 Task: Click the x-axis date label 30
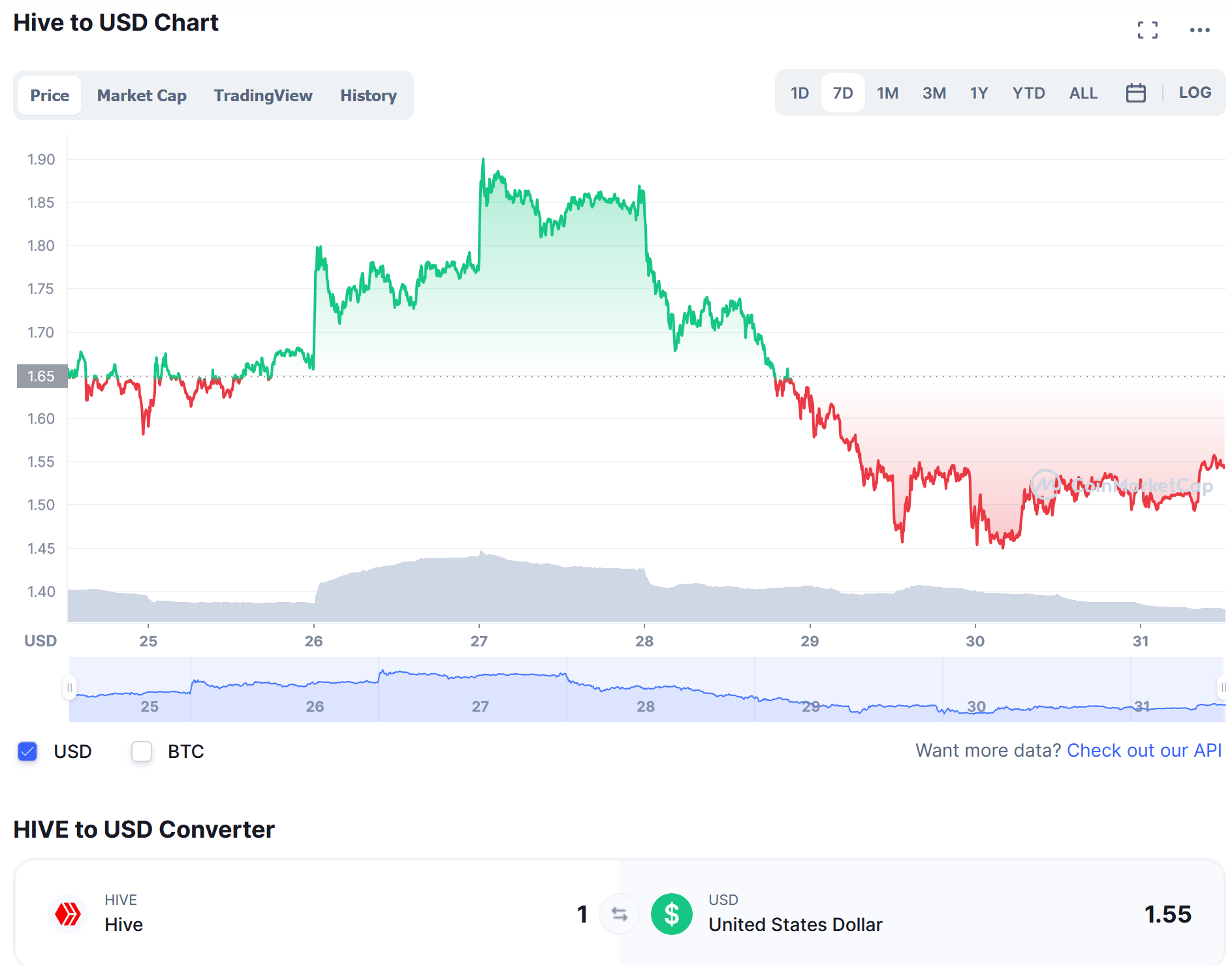tap(975, 641)
